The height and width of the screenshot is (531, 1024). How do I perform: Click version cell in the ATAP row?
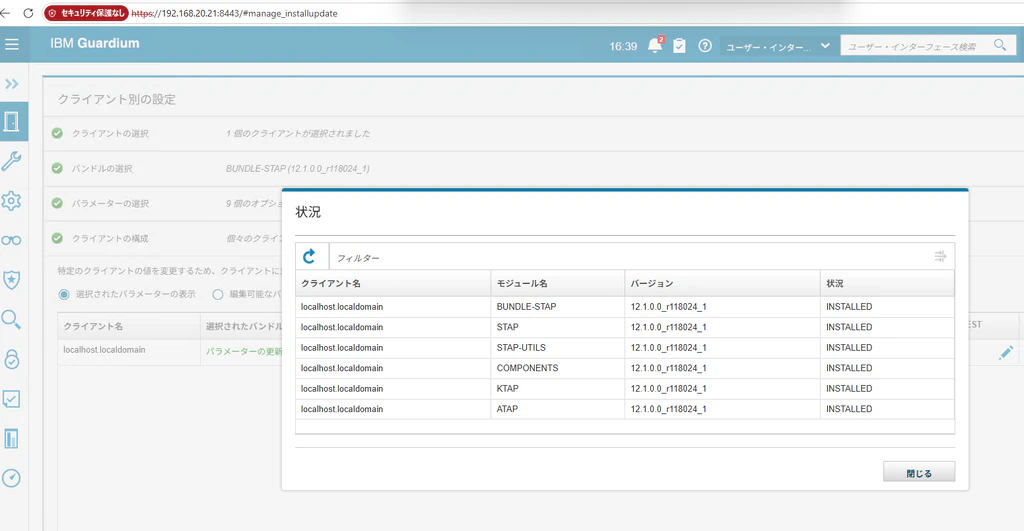[x=722, y=409]
